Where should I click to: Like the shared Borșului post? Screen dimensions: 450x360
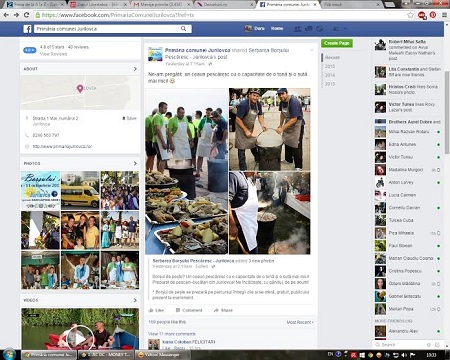156,310
